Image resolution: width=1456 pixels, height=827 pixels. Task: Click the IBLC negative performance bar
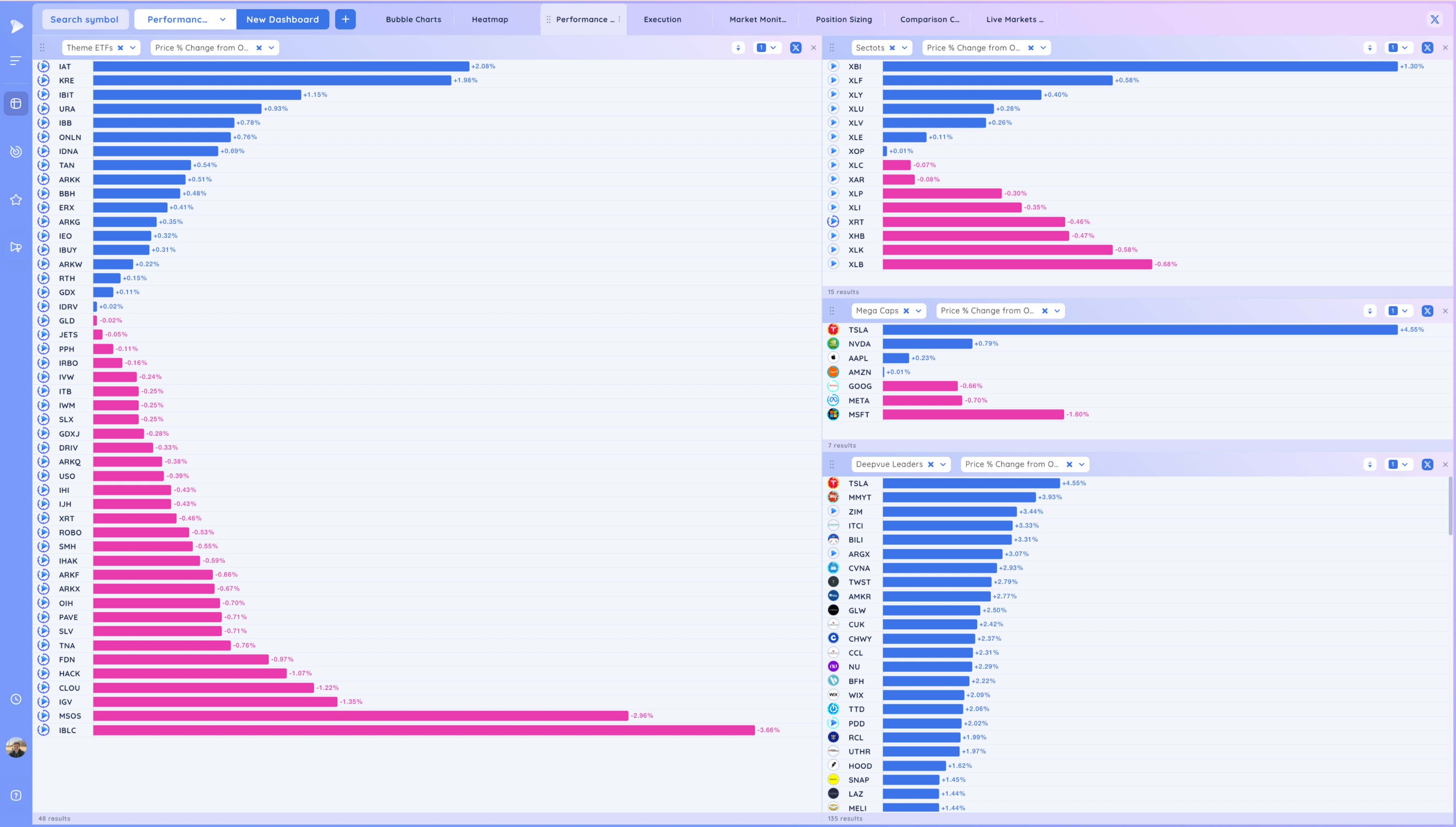[424, 730]
